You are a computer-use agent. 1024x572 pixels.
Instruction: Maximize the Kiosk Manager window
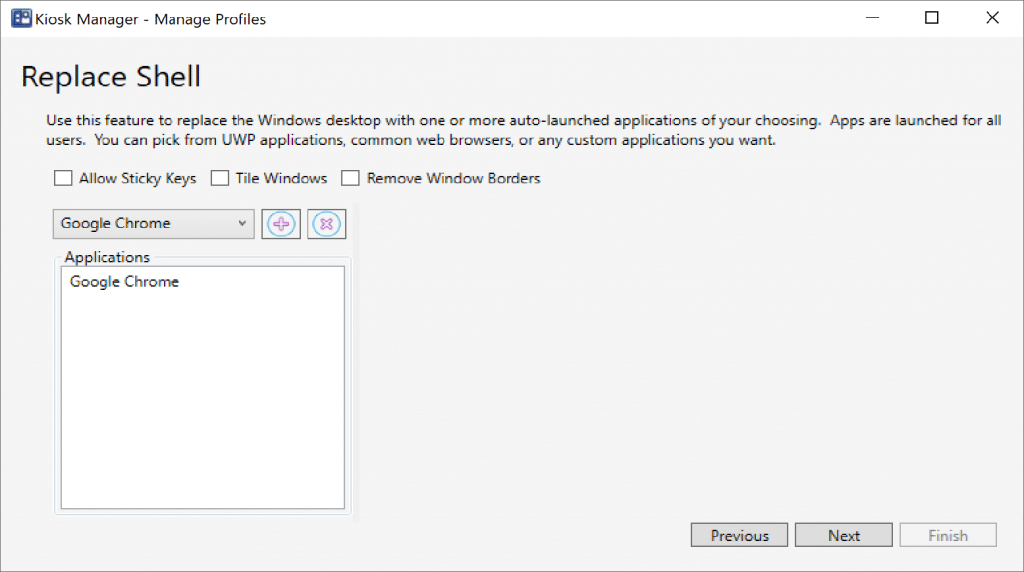point(932,18)
